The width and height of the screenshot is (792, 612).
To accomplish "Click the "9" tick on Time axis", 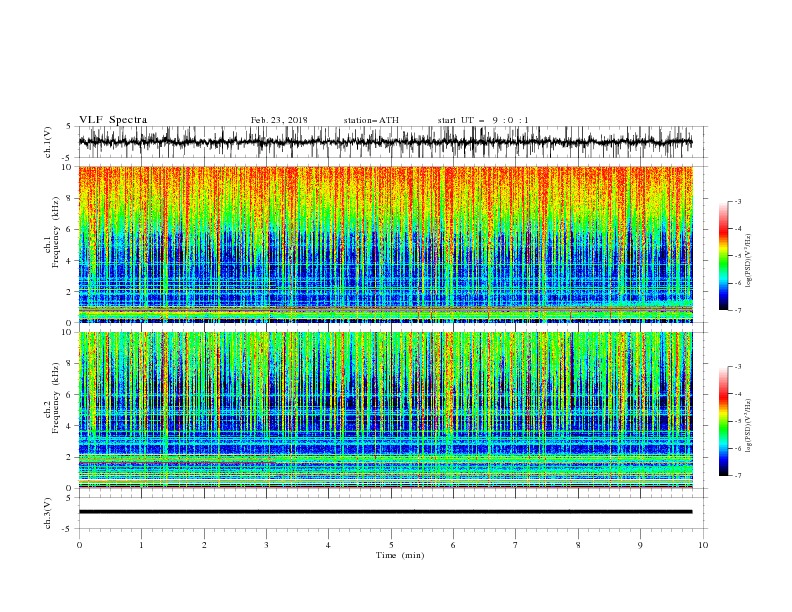I will pyautogui.click(x=640, y=545).
